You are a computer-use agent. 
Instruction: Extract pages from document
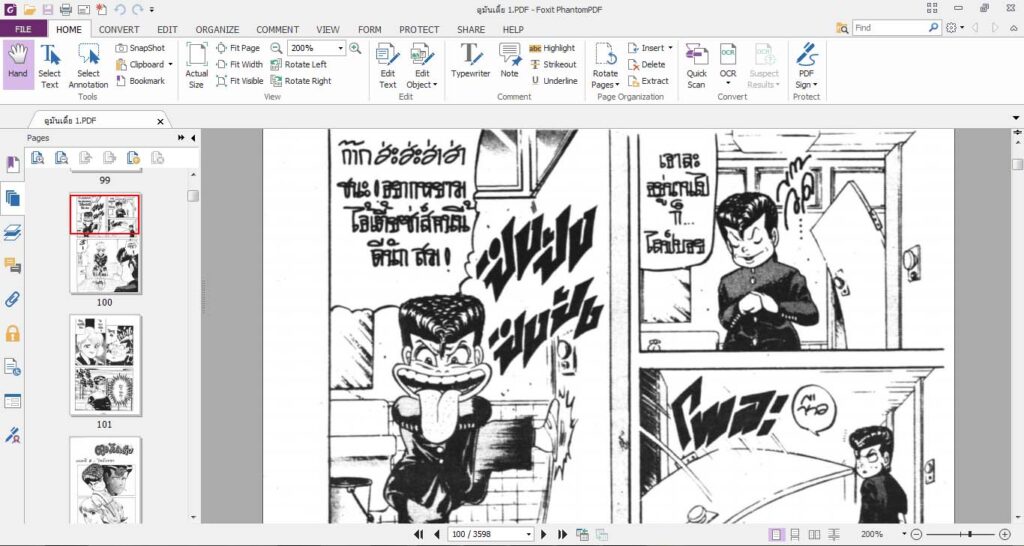point(648,81)
